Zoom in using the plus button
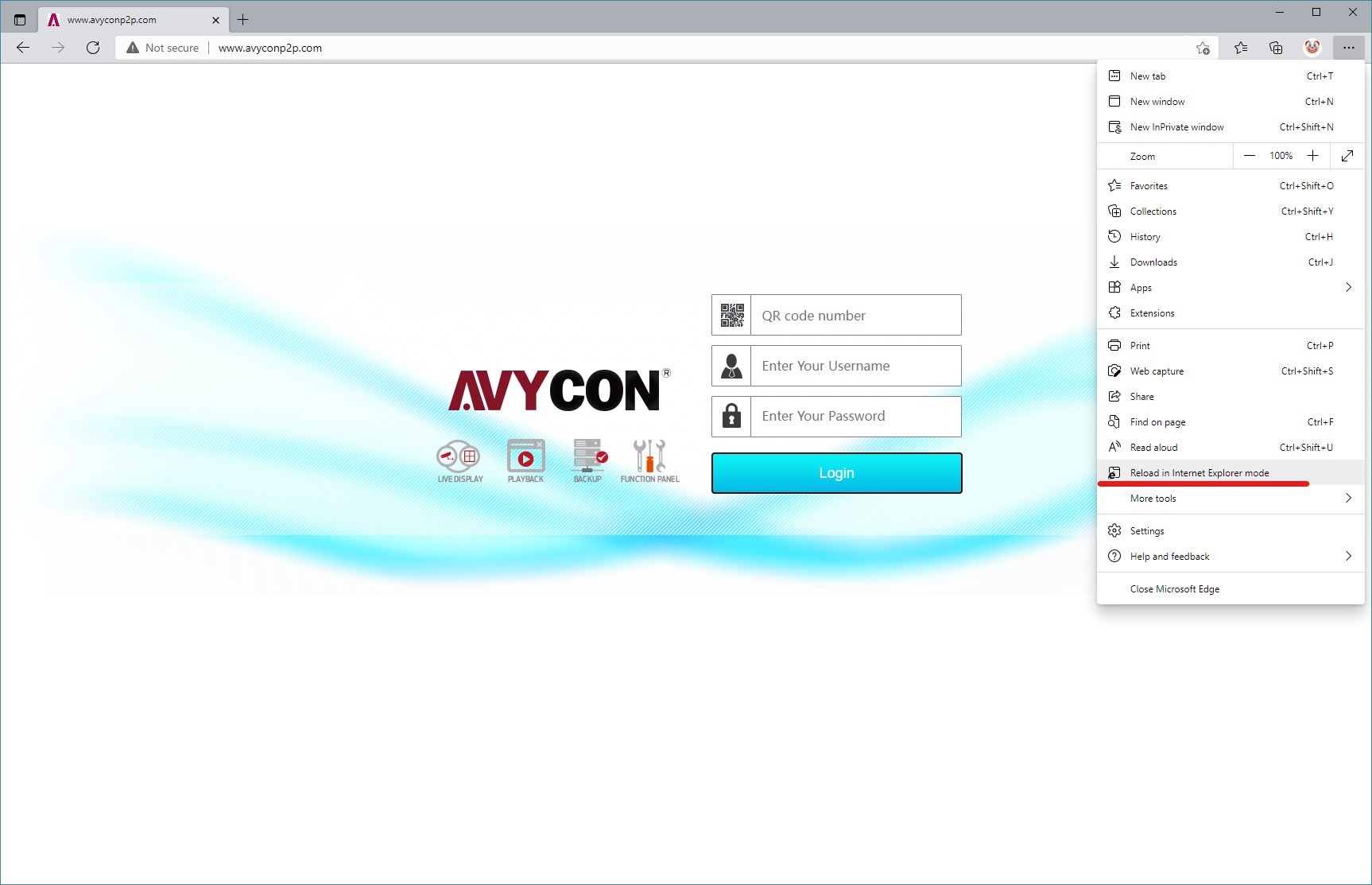The image size is (1372, 885). point(1313,156)
